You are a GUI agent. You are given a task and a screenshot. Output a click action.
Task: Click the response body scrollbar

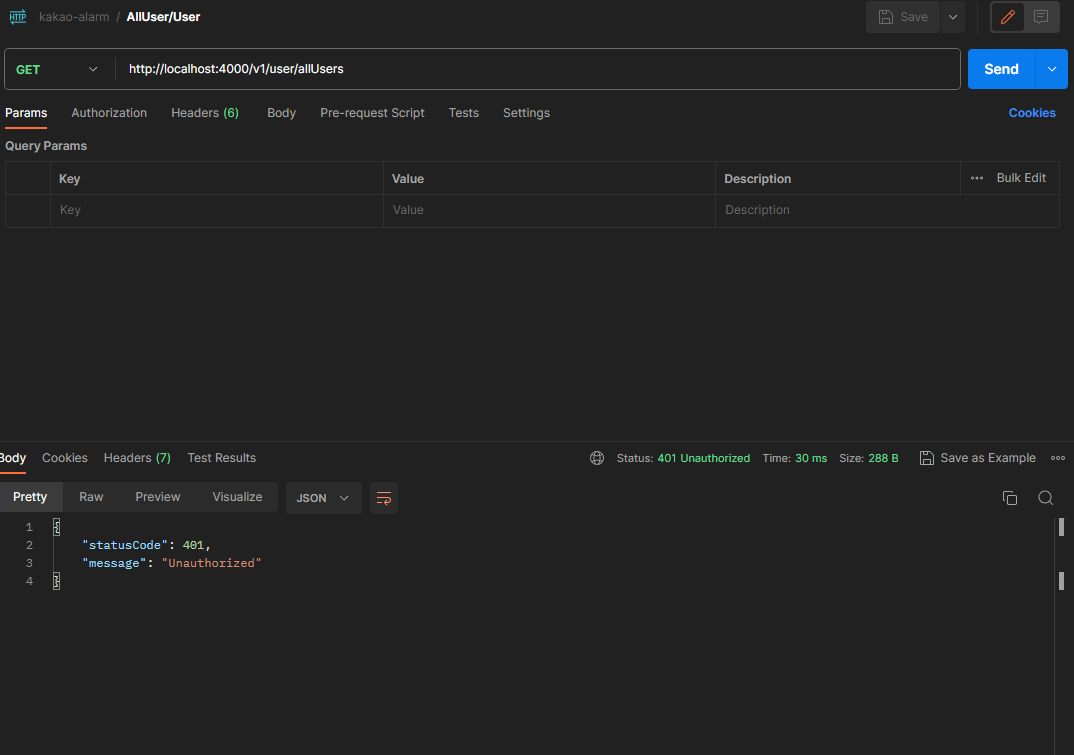[1061, 636]
